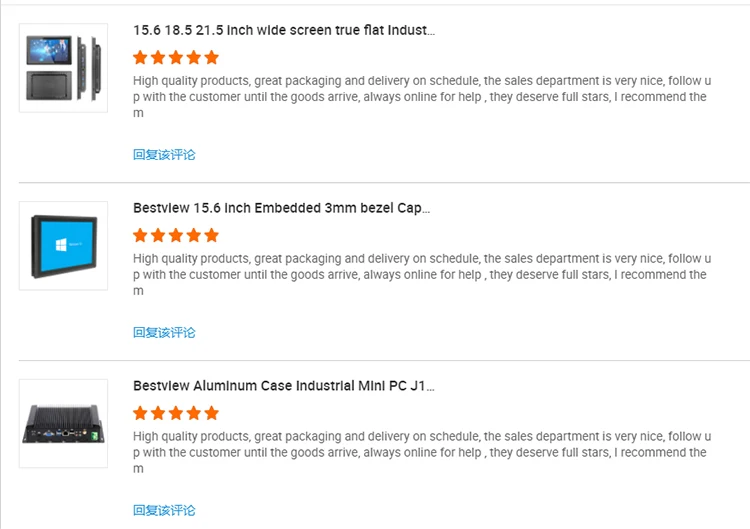Click the review text under the wide screen product

click(x=420, y=97)
